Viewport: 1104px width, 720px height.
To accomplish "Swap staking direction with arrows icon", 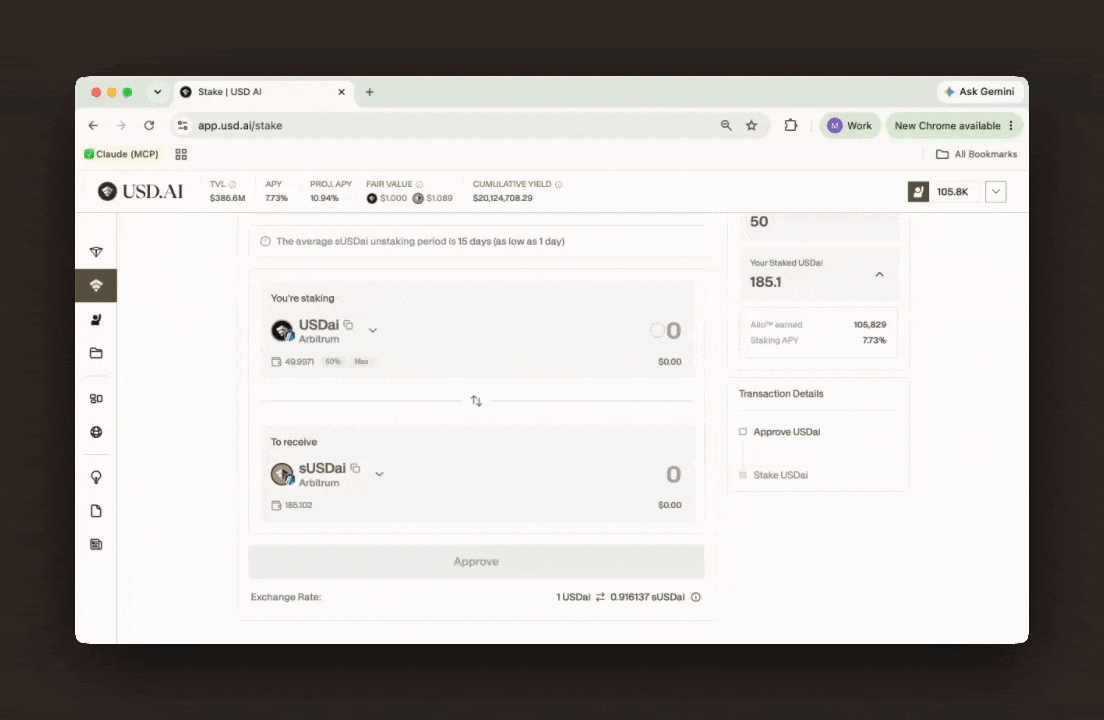I will [x=477, y=400].
